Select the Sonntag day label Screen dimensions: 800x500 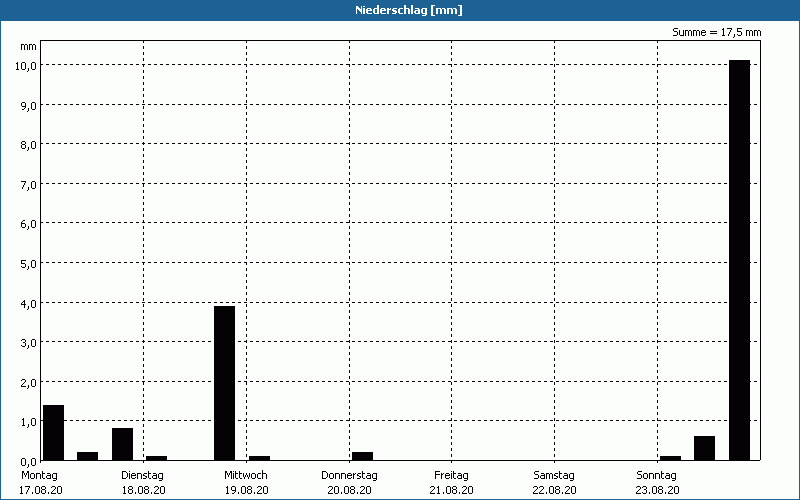[656, 476]
